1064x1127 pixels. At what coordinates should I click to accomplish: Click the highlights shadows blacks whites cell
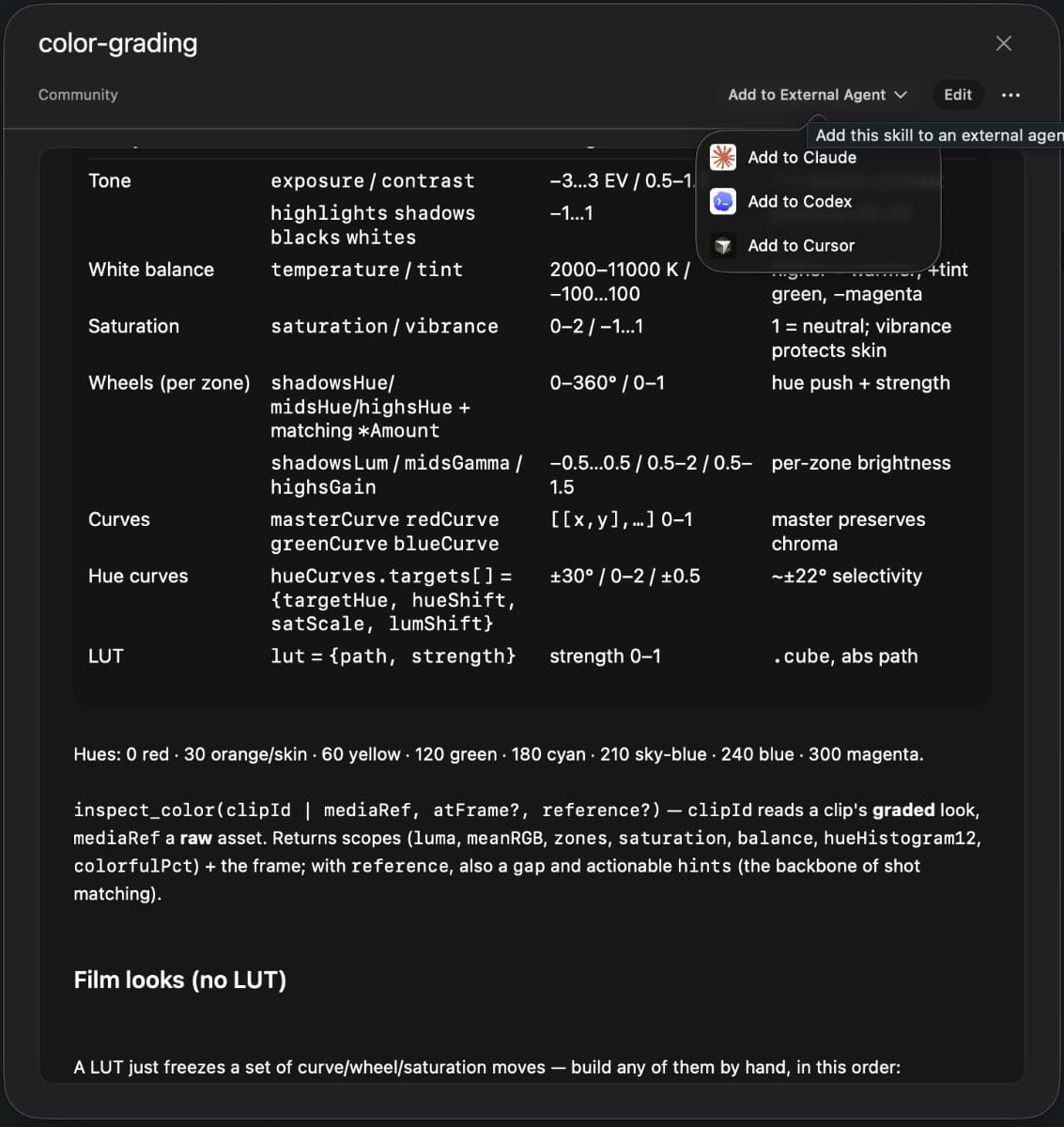click(373, 225)
